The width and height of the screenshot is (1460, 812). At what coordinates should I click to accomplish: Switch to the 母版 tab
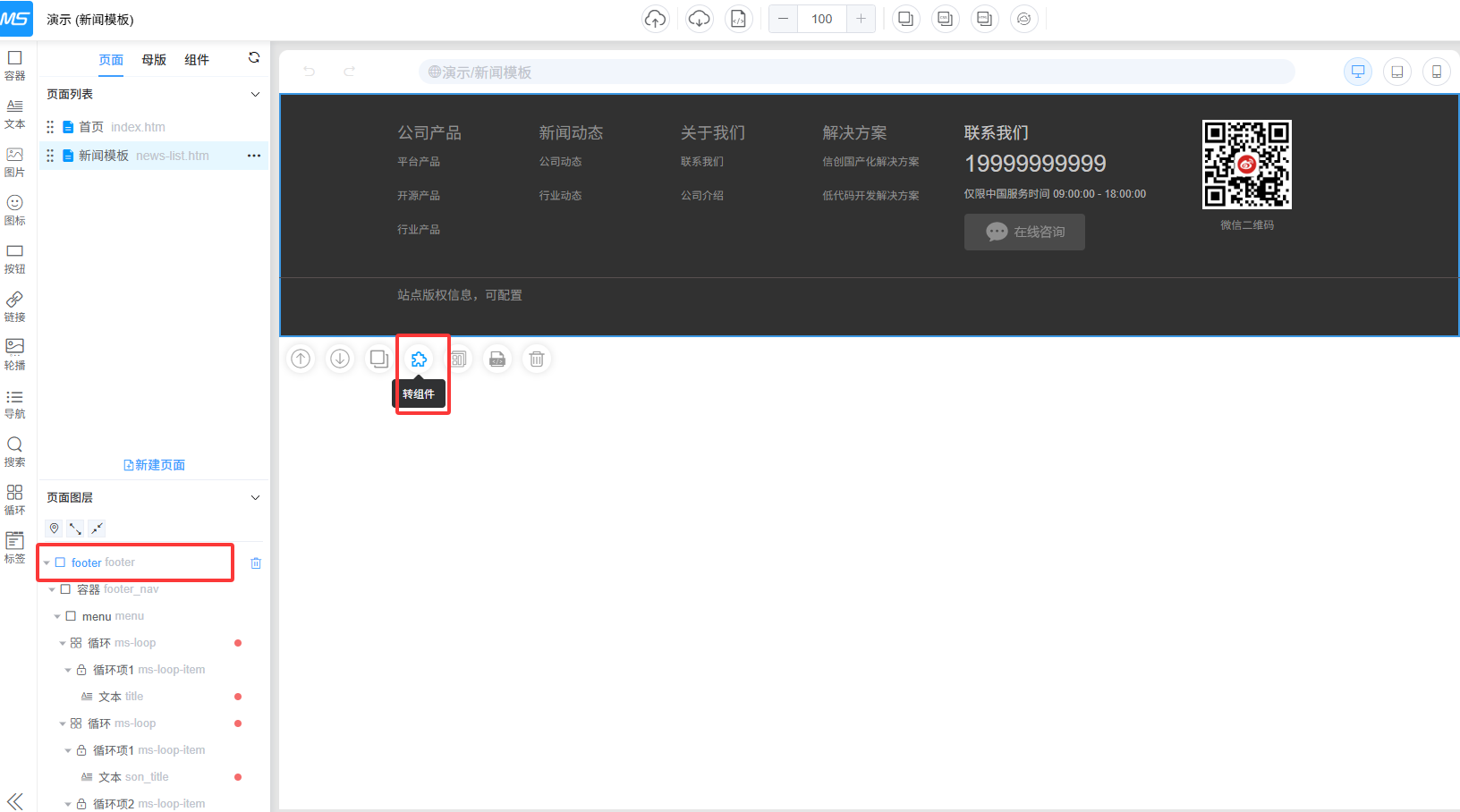[x=154, y=60]
